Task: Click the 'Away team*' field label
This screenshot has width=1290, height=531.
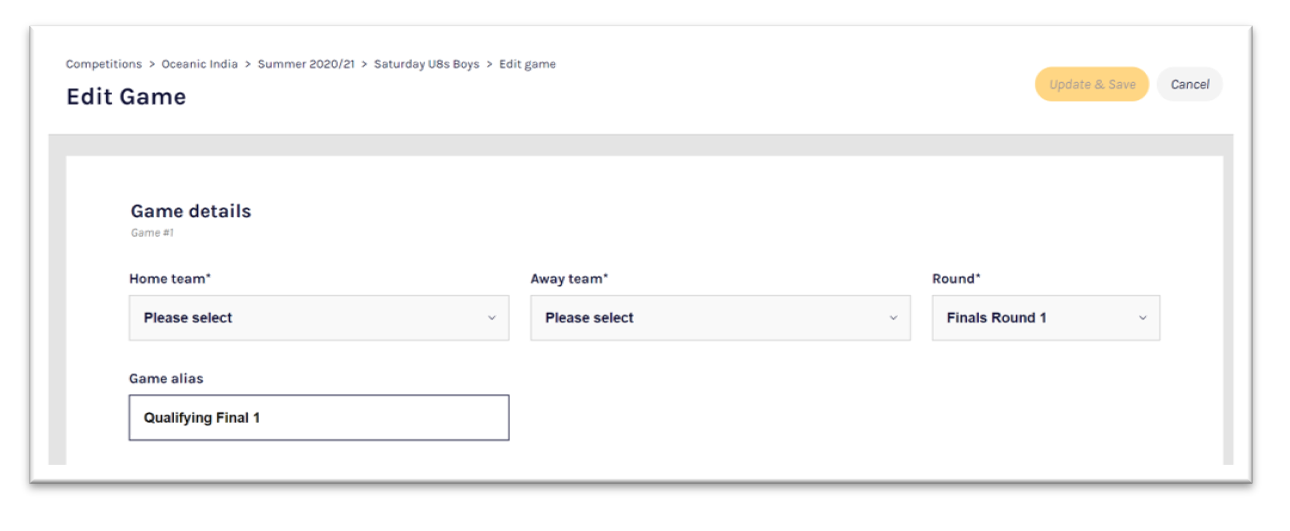Action: coord(569,279)
